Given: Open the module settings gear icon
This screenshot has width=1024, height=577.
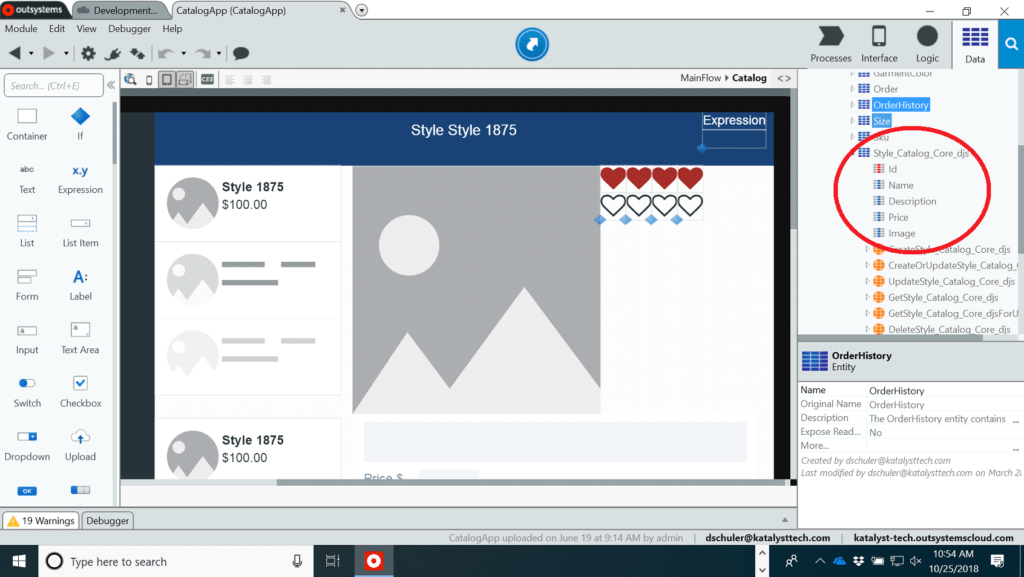Looking at the screenshot, I should point(88,53).
